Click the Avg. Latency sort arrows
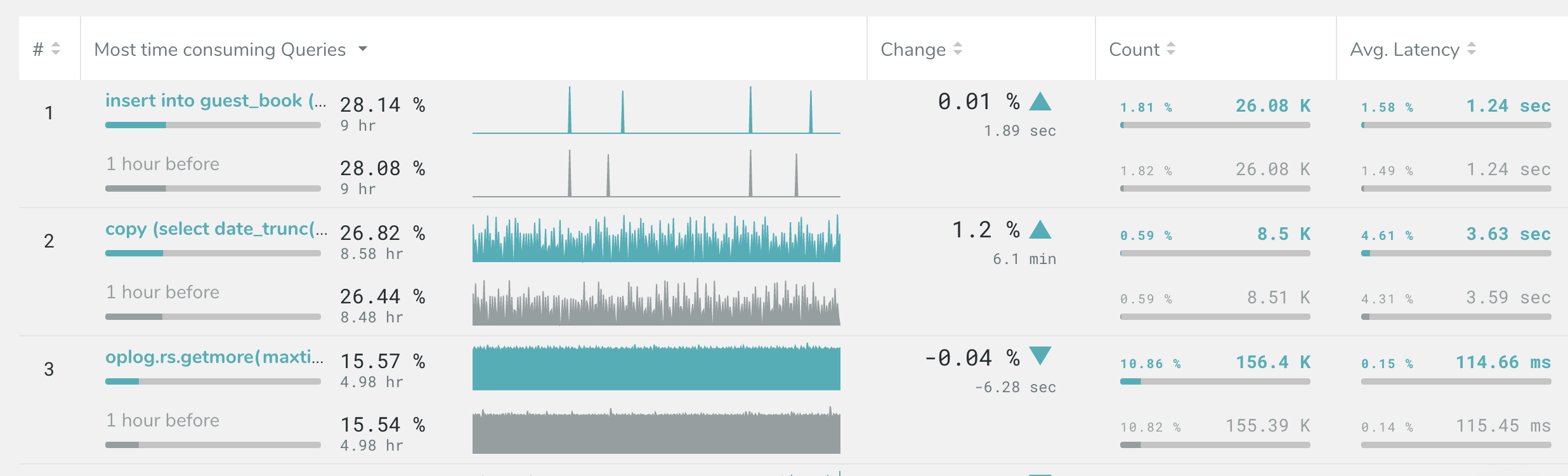Image resolution: width=1568 pixels, height=476 pixels. click(1472, 49)
